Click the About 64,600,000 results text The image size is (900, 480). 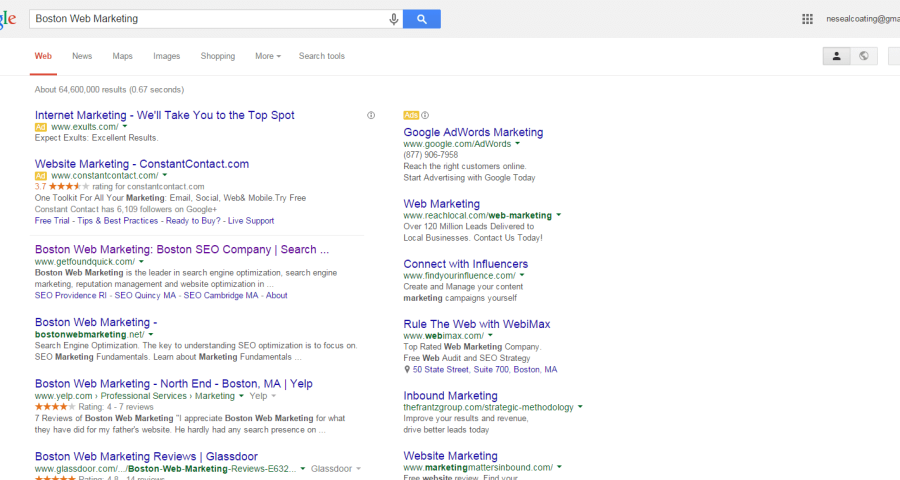click(x=109, y=90)
